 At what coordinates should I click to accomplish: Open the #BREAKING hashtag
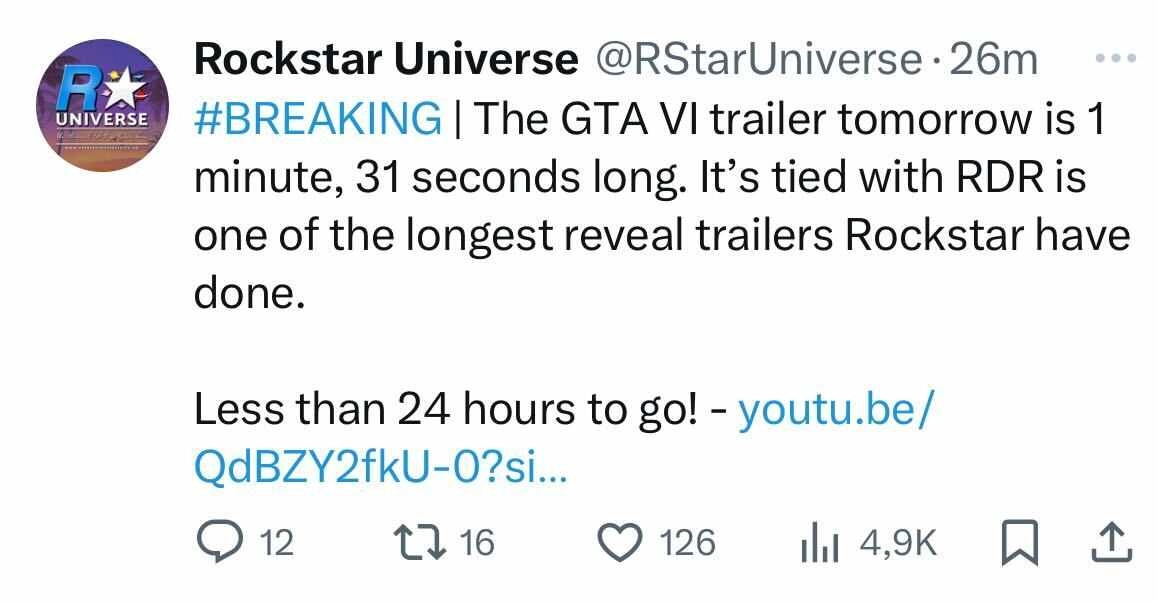(318, 119)
